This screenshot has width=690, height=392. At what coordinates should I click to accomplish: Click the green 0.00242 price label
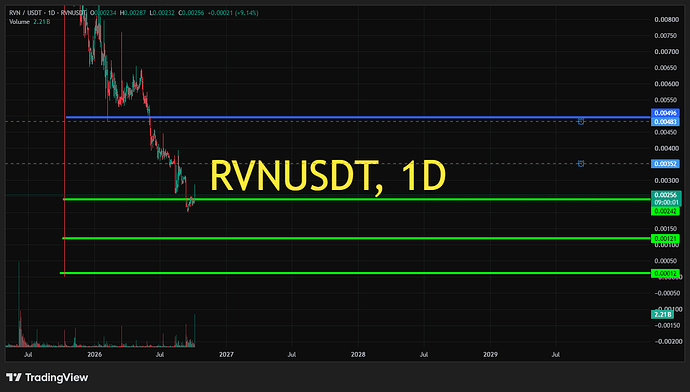tap(665, 211)
